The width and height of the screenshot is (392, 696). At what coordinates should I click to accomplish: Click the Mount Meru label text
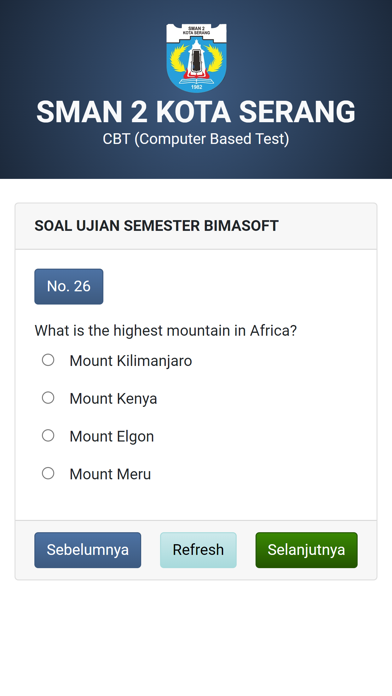[x=110, y=474]
